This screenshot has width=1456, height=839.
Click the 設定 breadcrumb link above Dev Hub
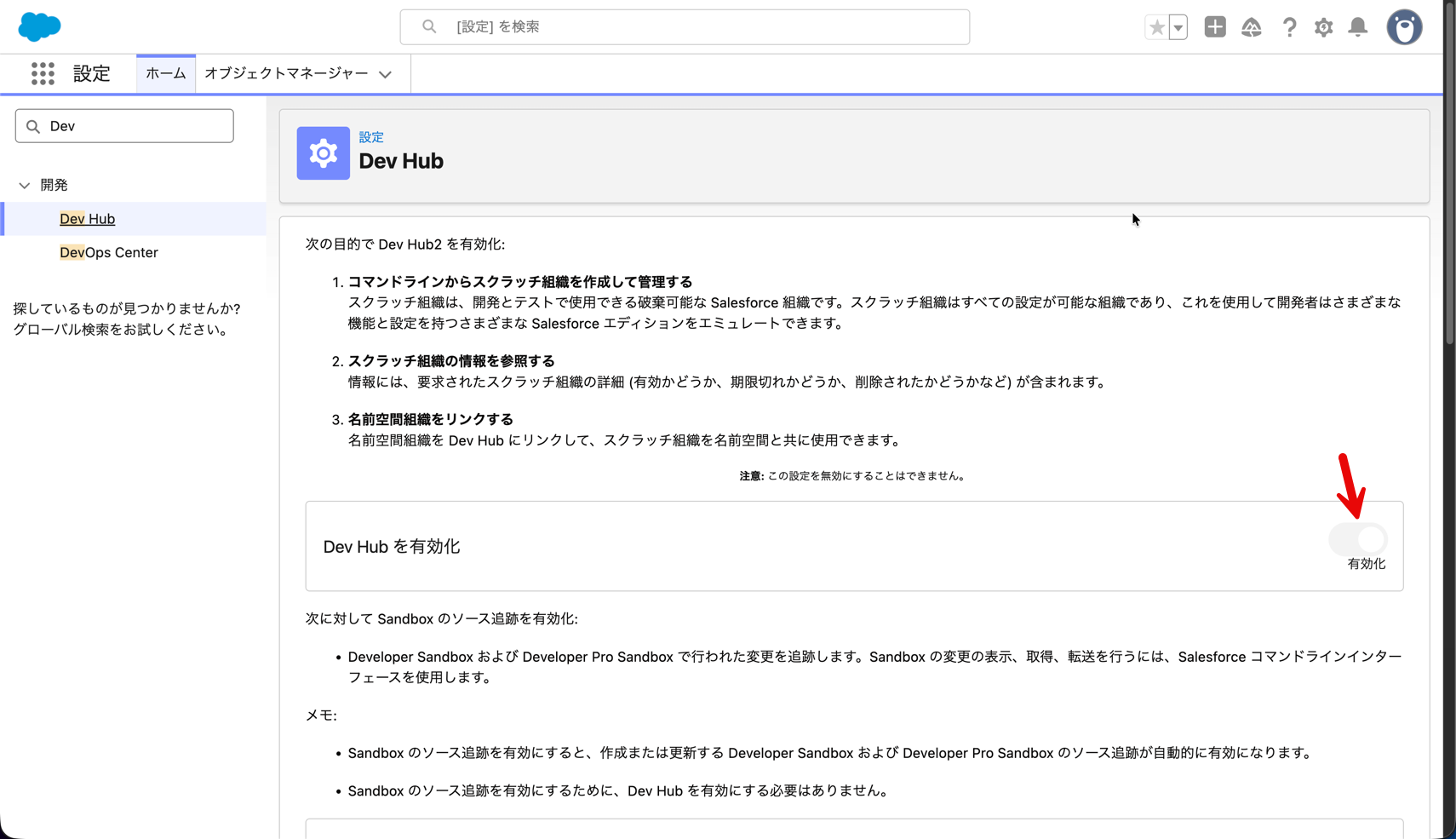[x=370, y=136]
